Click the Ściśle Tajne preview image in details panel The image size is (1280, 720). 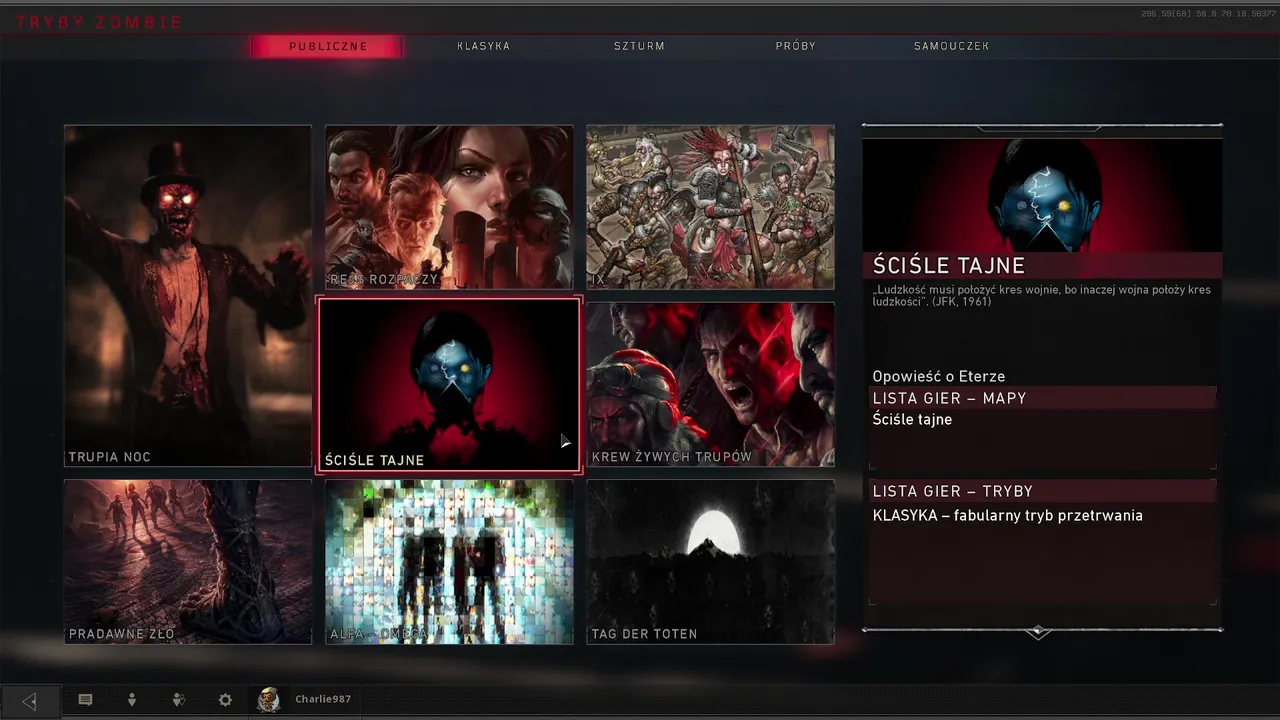click(x=1042, y=195)
